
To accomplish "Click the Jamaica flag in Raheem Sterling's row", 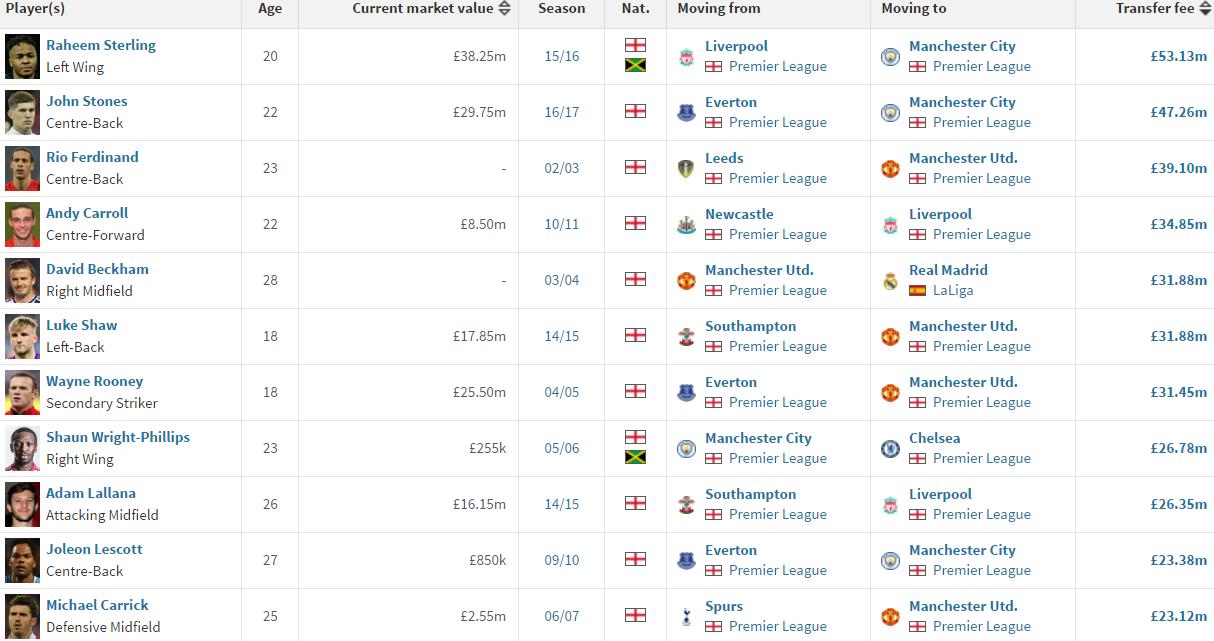I will click(635, 66).
